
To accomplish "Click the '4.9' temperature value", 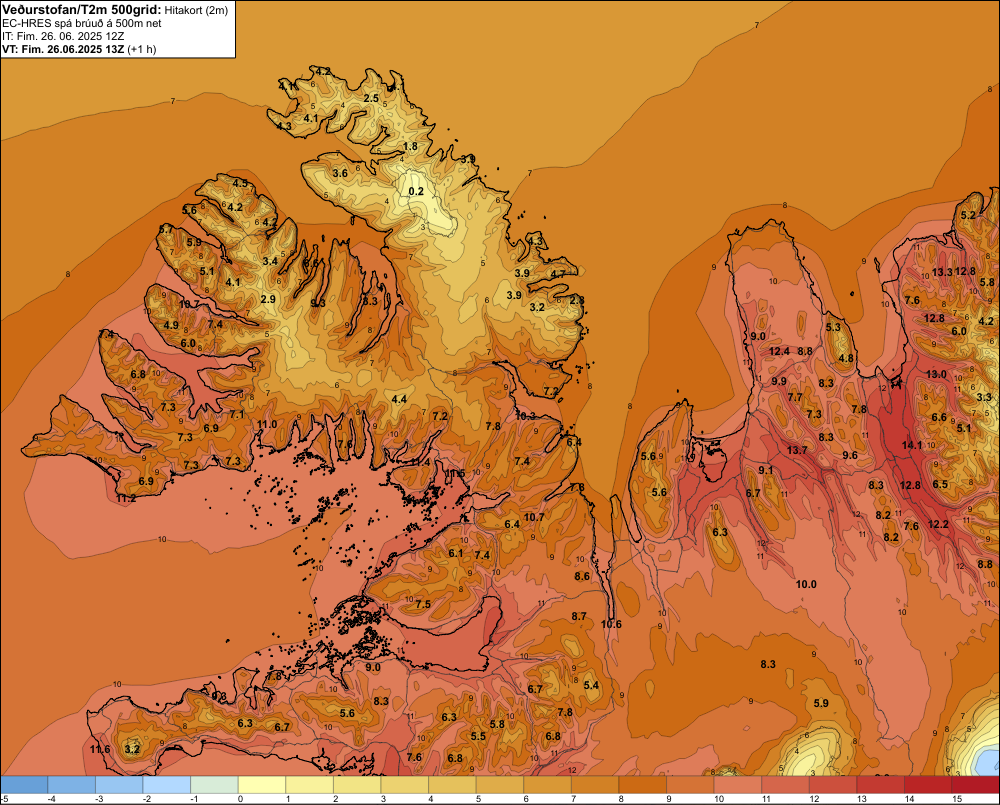I will [171, 325].
